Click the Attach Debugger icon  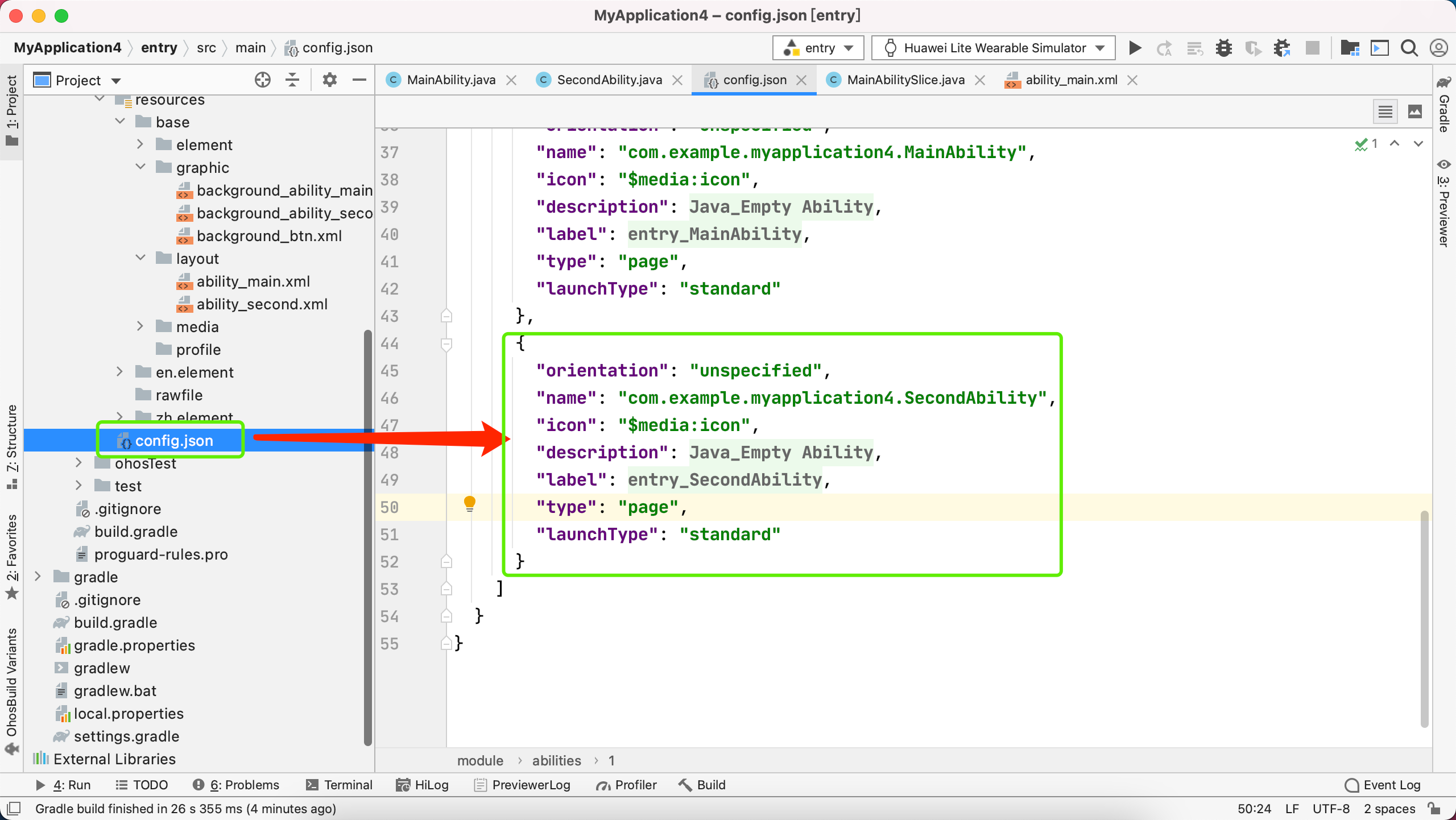1282,47
